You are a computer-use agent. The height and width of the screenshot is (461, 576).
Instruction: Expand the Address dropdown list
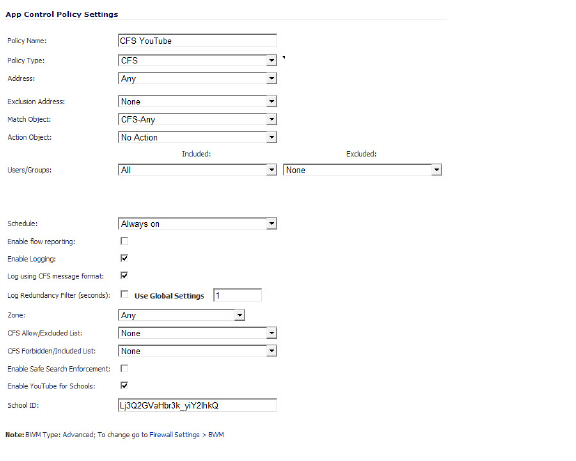197,78
